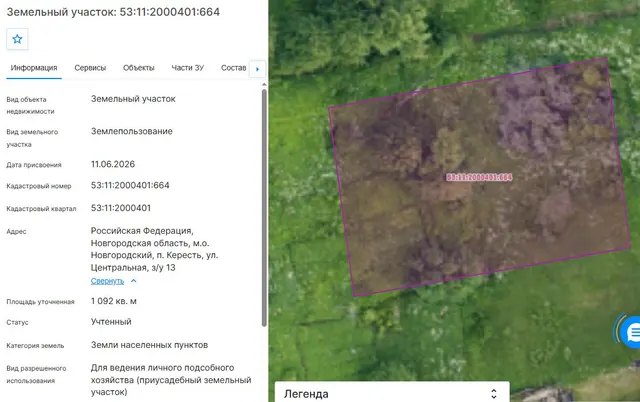Click the label Адрес
The height and width of the screenshot is (402, 640).
tap(16, 232)
